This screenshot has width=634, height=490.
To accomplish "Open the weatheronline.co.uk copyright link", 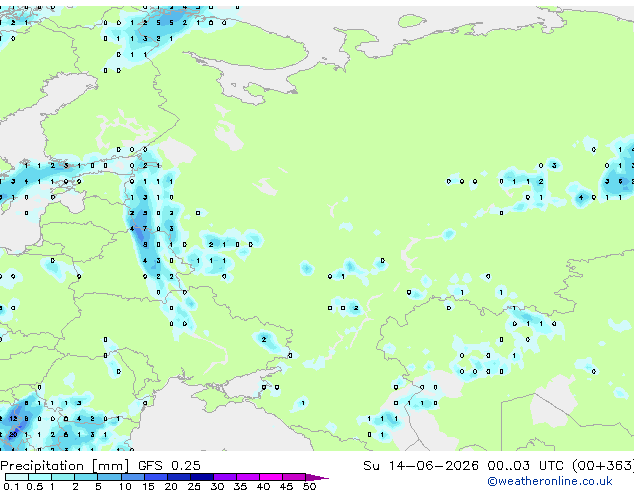I will click(x=550, y=481).
